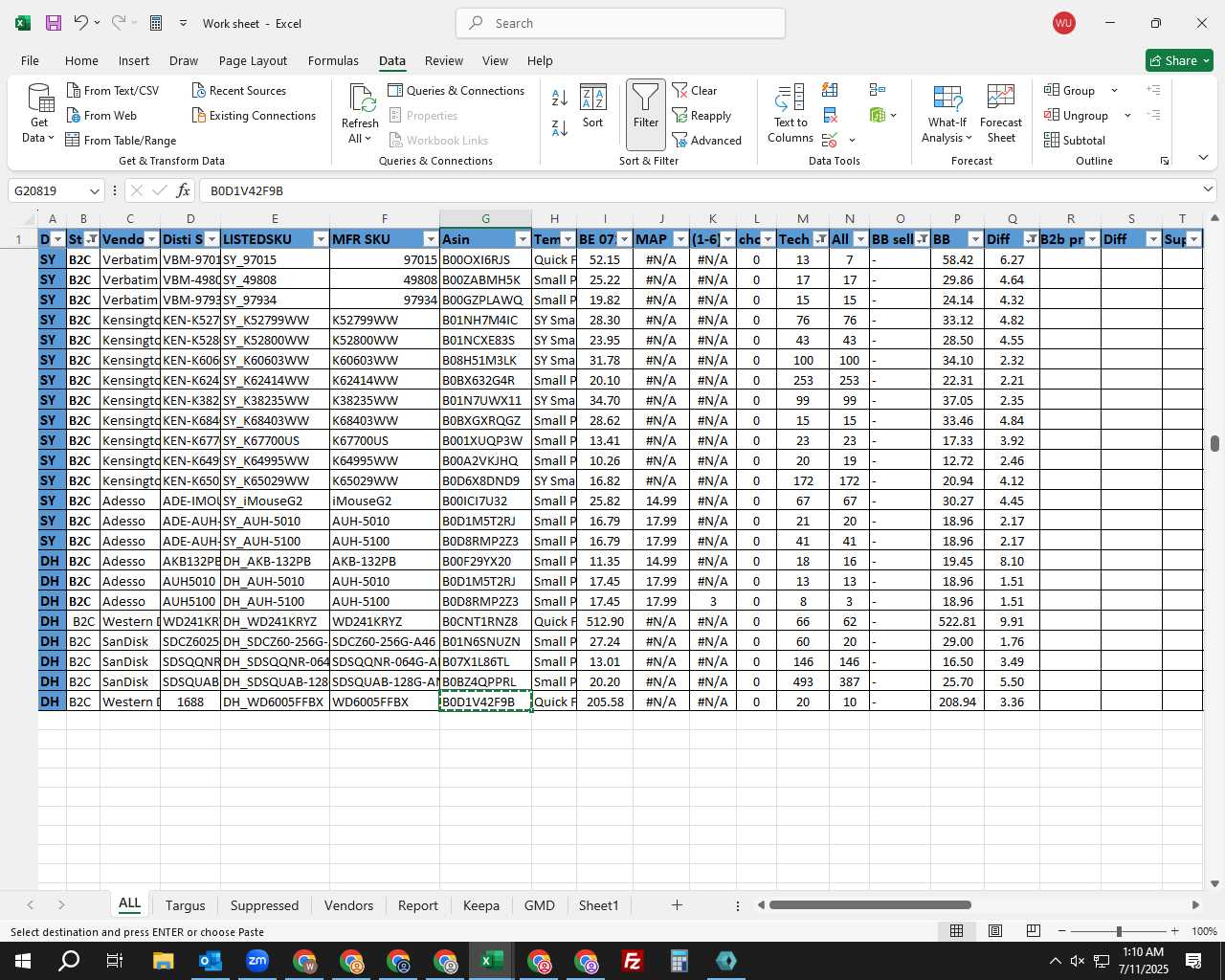Image resolution: width=1225 pixels, height=980 pixels.
Task: Click the zoom slider handle
Action: click(x=1119, y=931)
